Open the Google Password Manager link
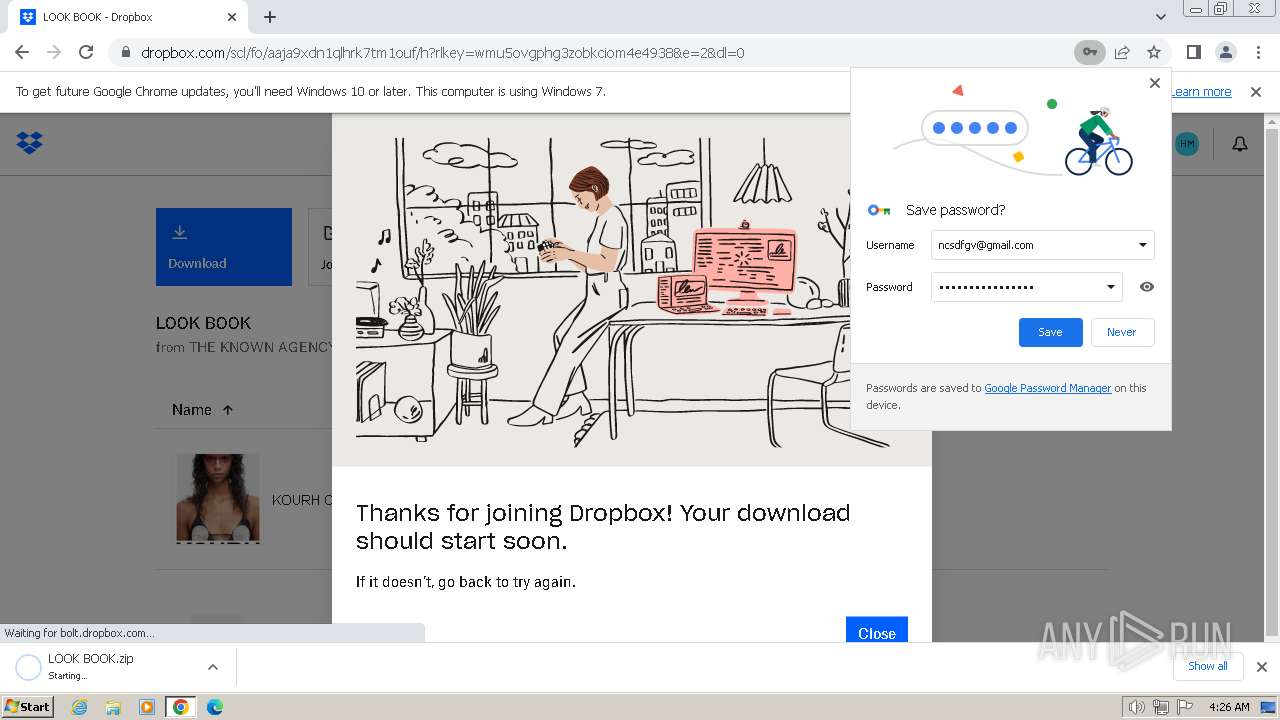 point(1047,388)
